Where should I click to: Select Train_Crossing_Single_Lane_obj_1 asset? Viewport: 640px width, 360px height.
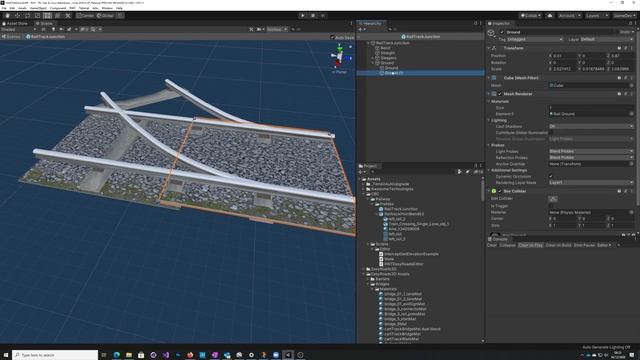coord(416,224)
